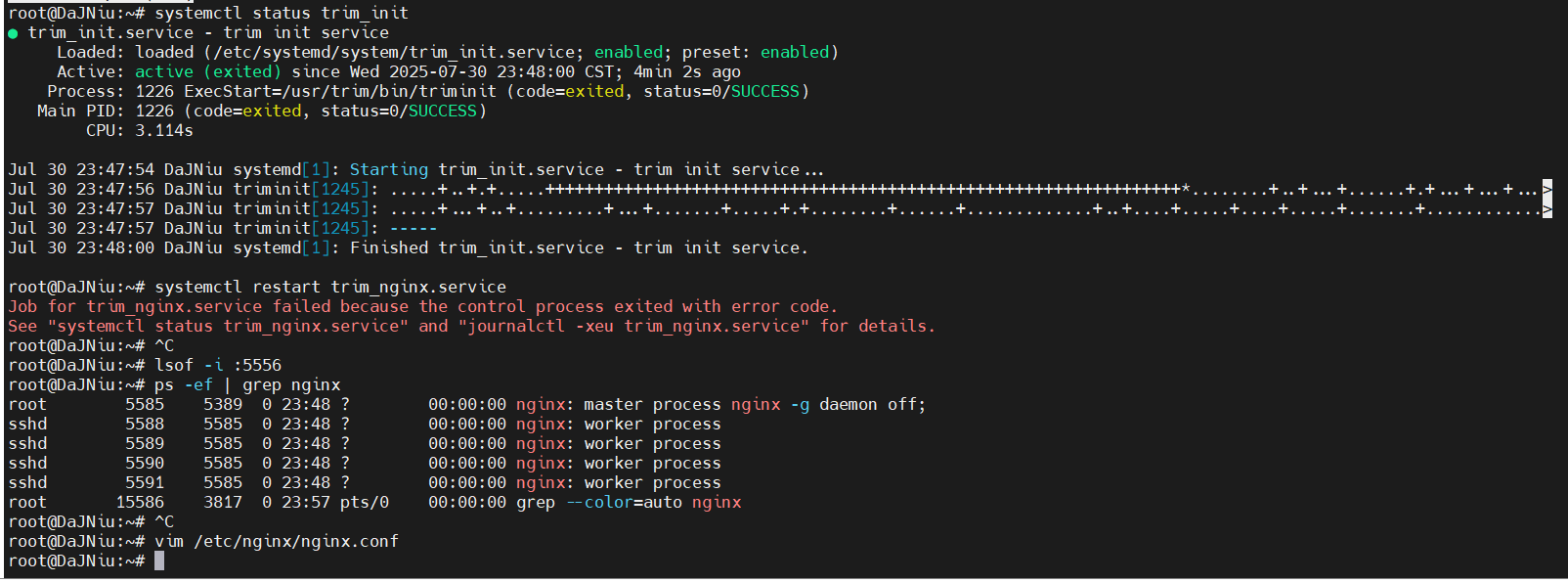Click the green status dot beside trim_init.service
Screen dimensions: 1568x583
(13, 33)
